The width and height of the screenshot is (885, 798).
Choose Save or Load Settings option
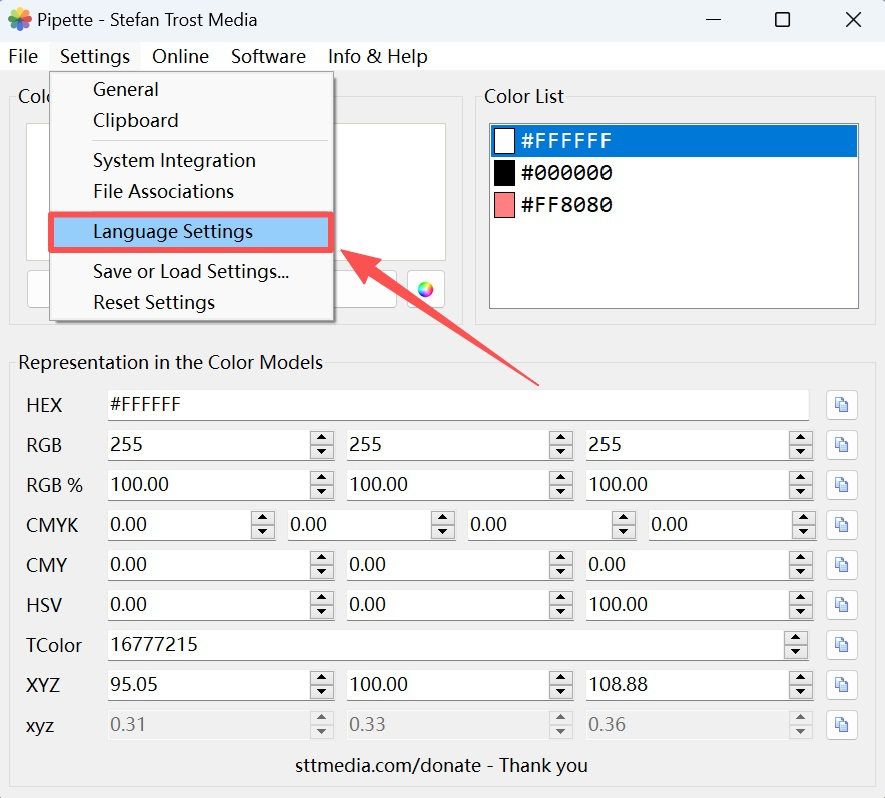click(x=190, y=271)
